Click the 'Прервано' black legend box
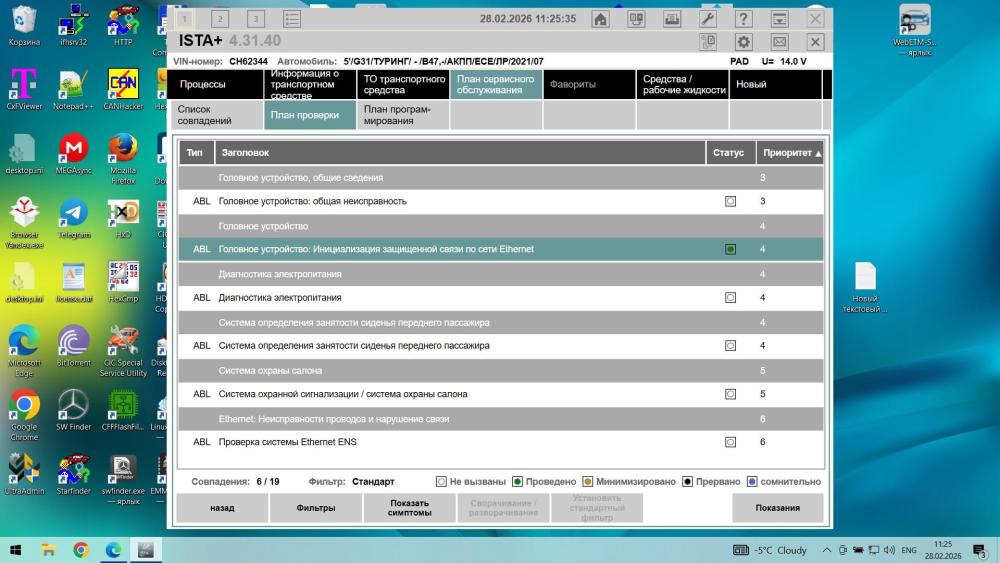The image size is (1000, 563). click(x=688, y=481)
